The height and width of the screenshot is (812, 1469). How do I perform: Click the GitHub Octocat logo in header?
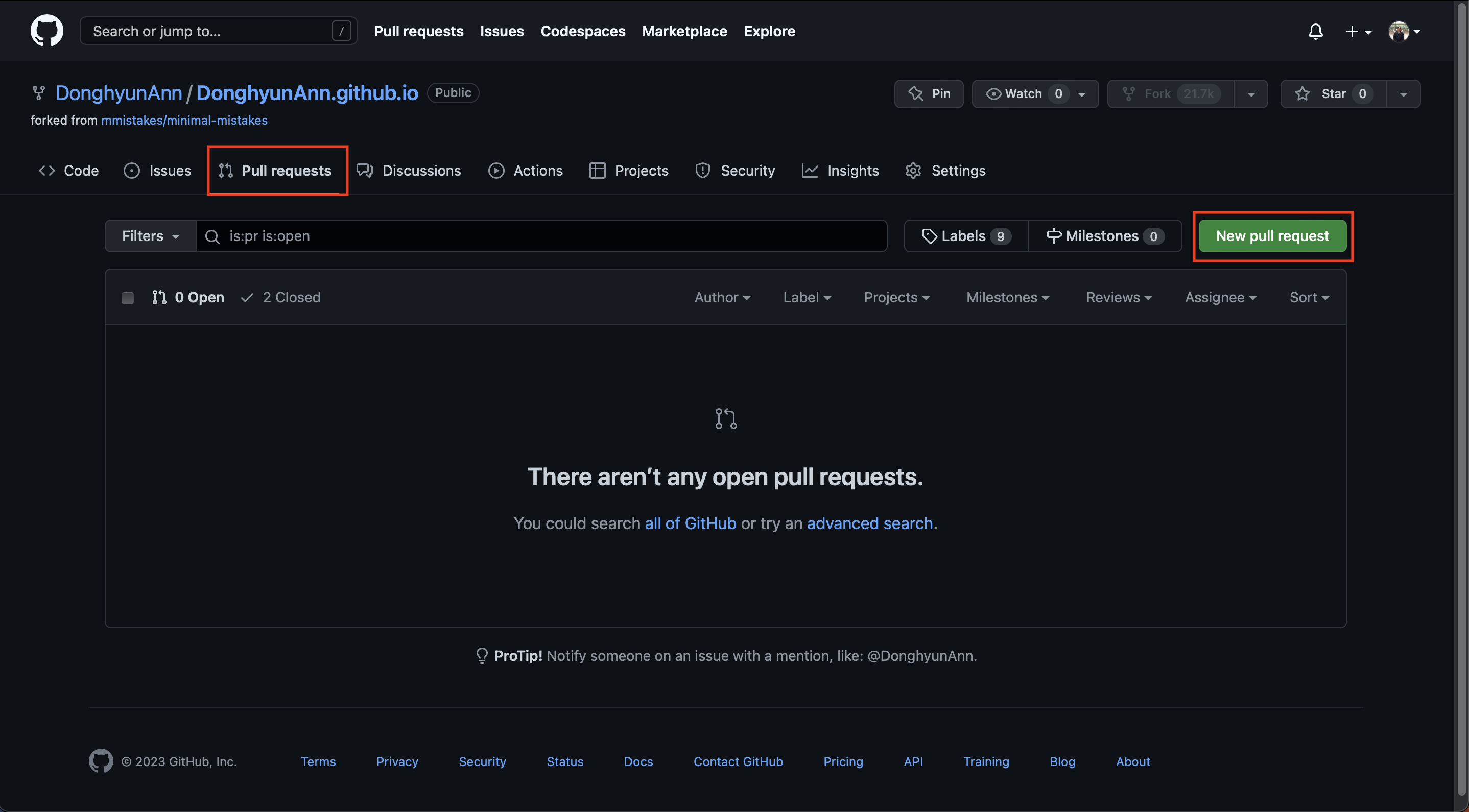[47, 31]
